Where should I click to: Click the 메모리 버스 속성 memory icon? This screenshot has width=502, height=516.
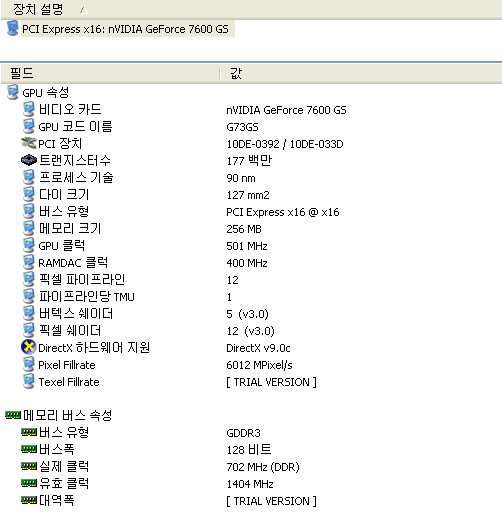point(13,415)
